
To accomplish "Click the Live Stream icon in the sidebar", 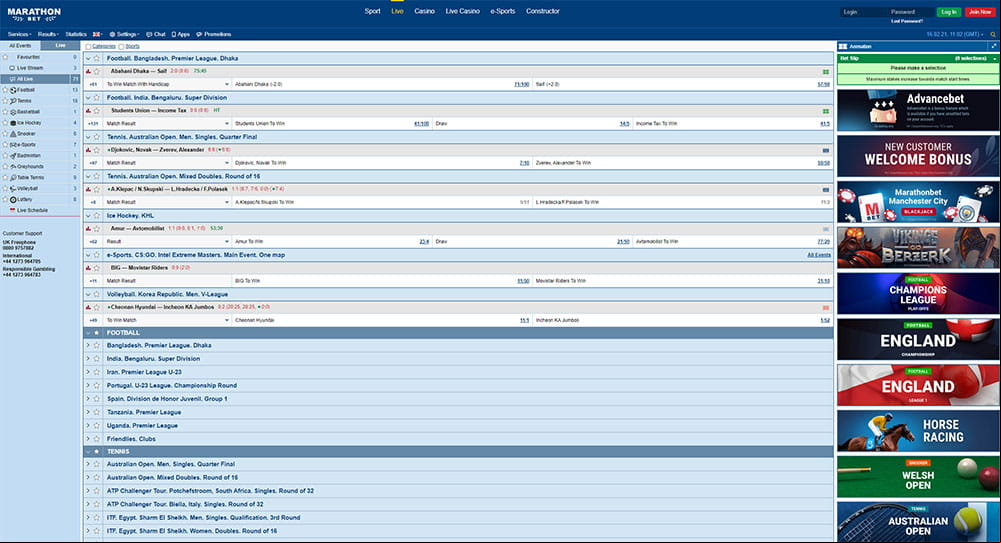I will (12, 68).
